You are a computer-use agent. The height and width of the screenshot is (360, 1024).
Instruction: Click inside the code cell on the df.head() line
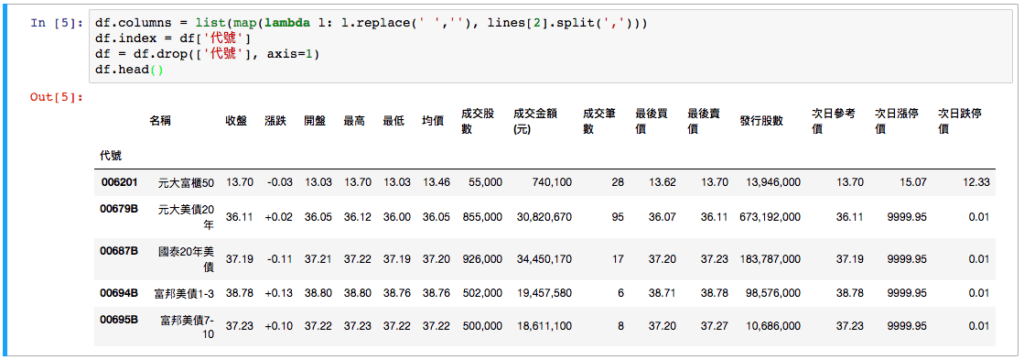pyautogui.click(x=129, y=71)
